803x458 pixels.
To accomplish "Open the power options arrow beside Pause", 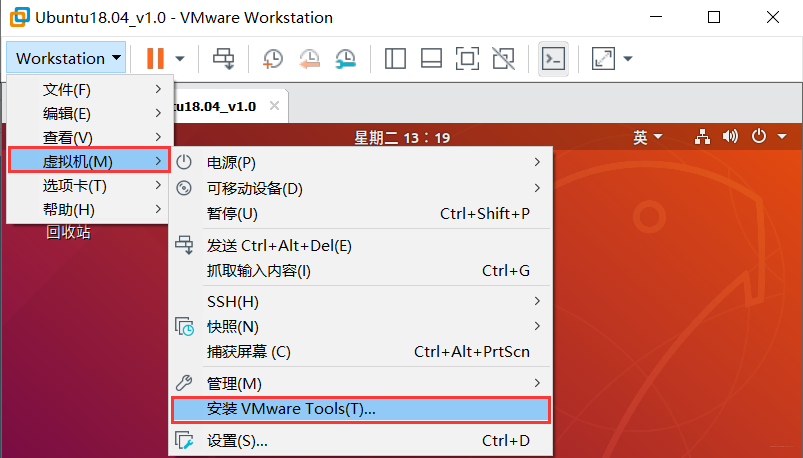I will pos(180,58).
